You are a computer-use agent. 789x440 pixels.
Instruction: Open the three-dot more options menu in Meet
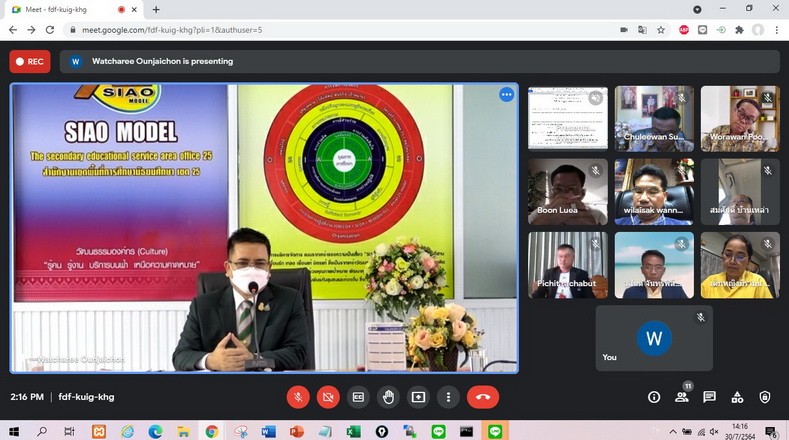pos(448,397)
